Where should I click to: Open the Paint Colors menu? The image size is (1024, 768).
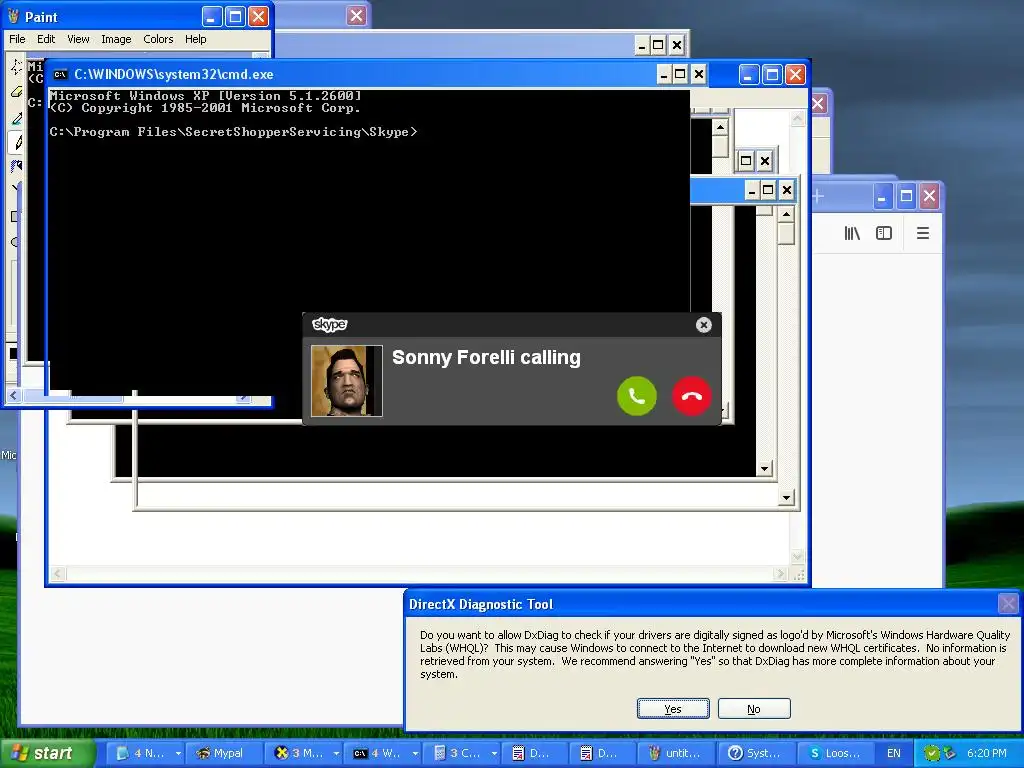click(158, 39)
